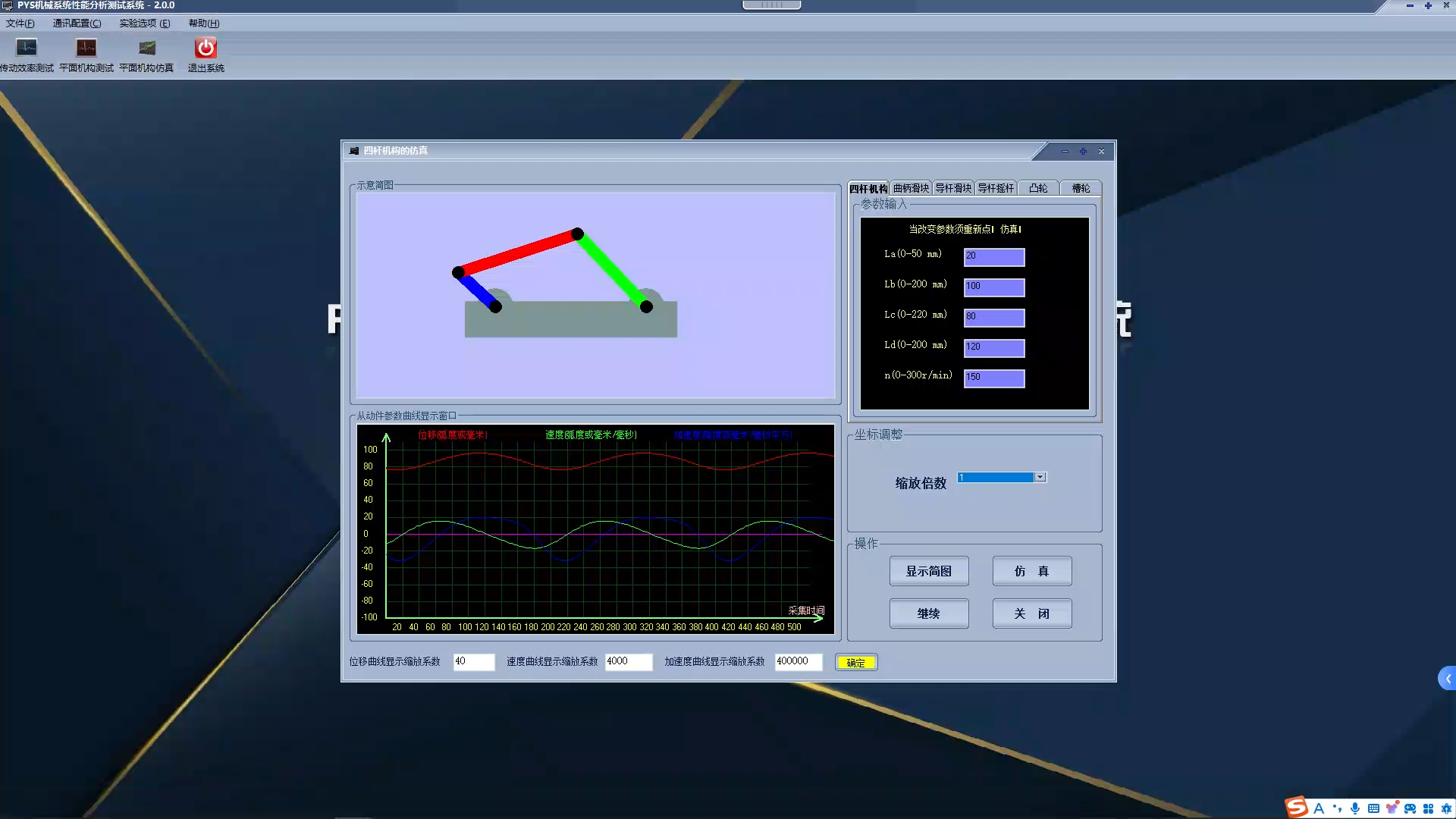Click the Ld (0-200 mm) input field
1456x819 pixels.
tap(994, 348)
